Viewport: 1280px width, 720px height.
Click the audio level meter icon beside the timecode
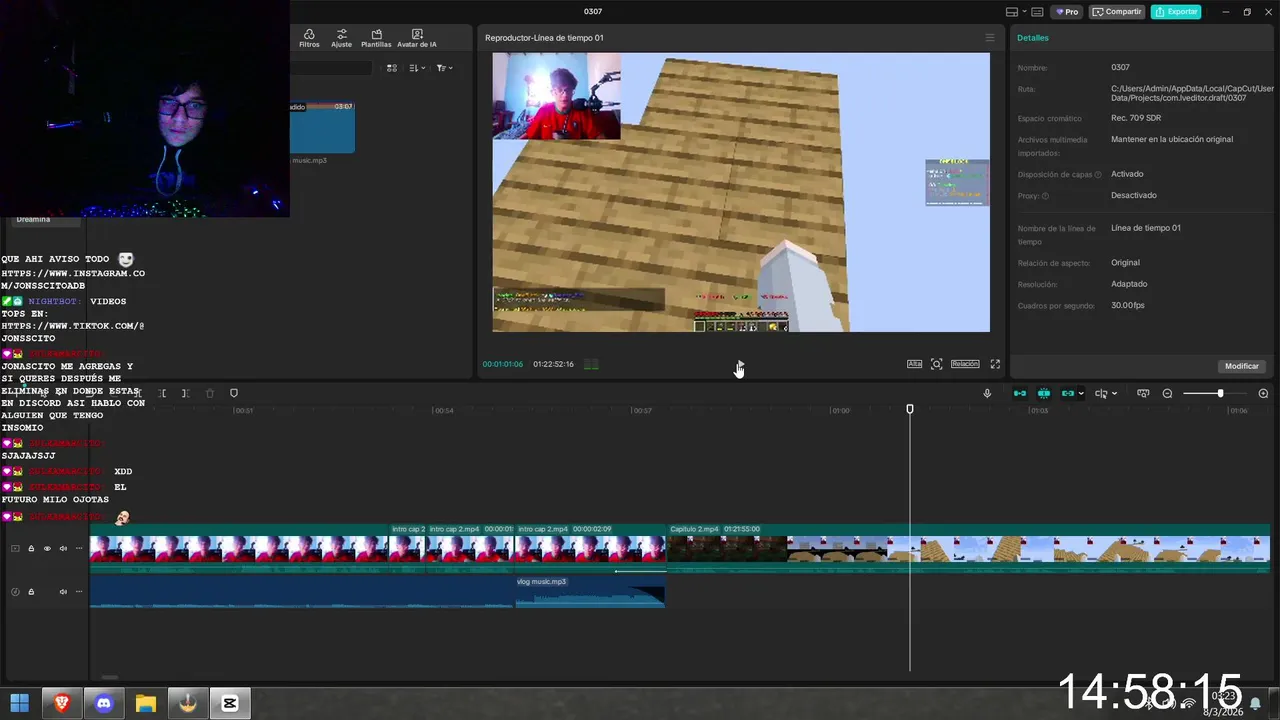coord(591,365)
